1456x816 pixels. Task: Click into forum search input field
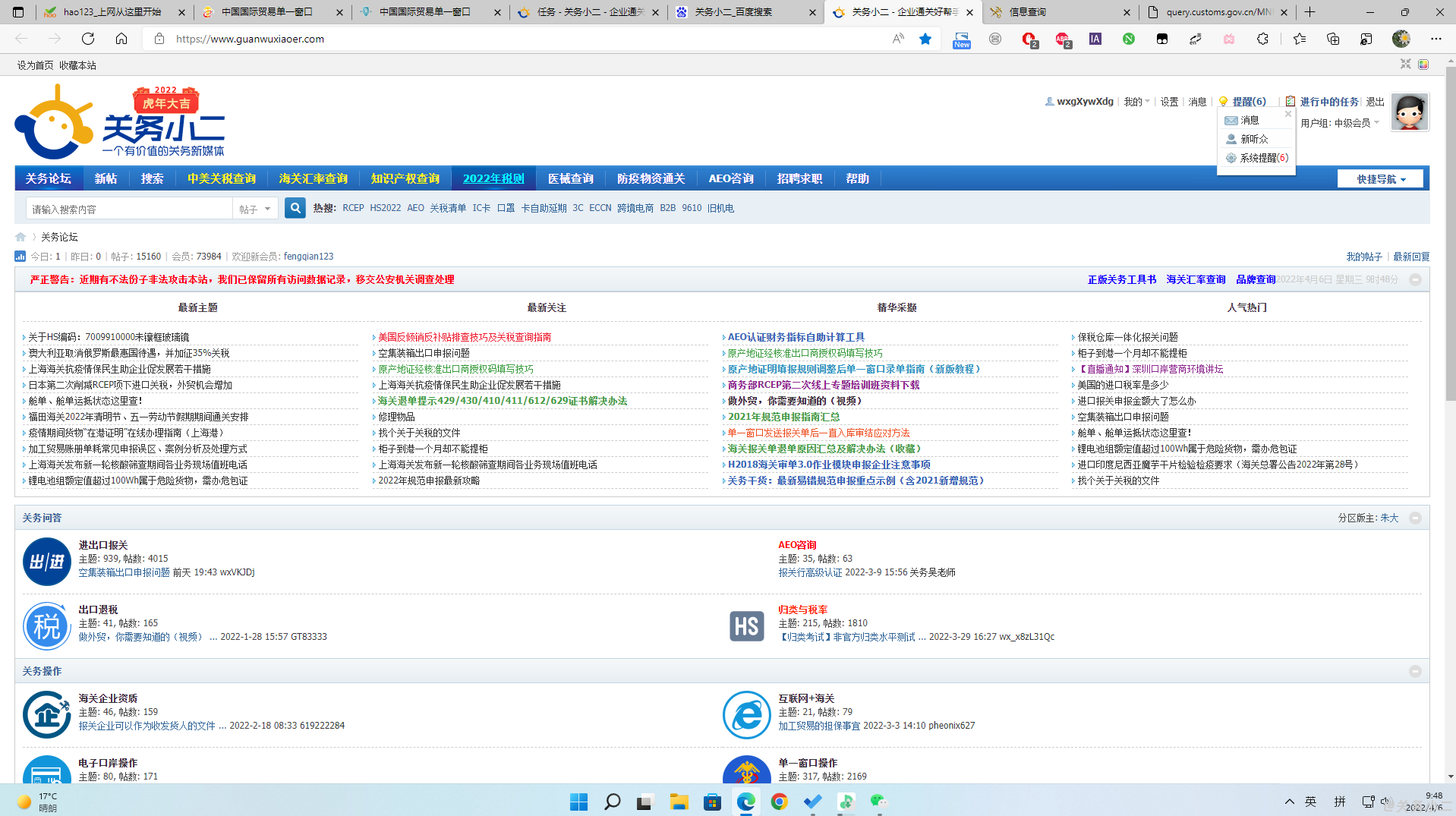click(x=129, y=209)
